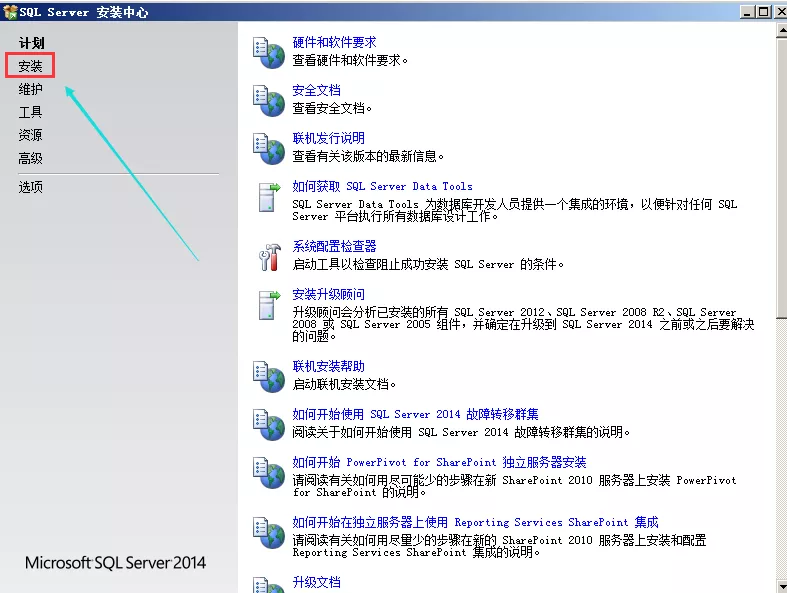
Task: Click the icon next to 故障转移群集 link
Action: [x=269, y=425]
